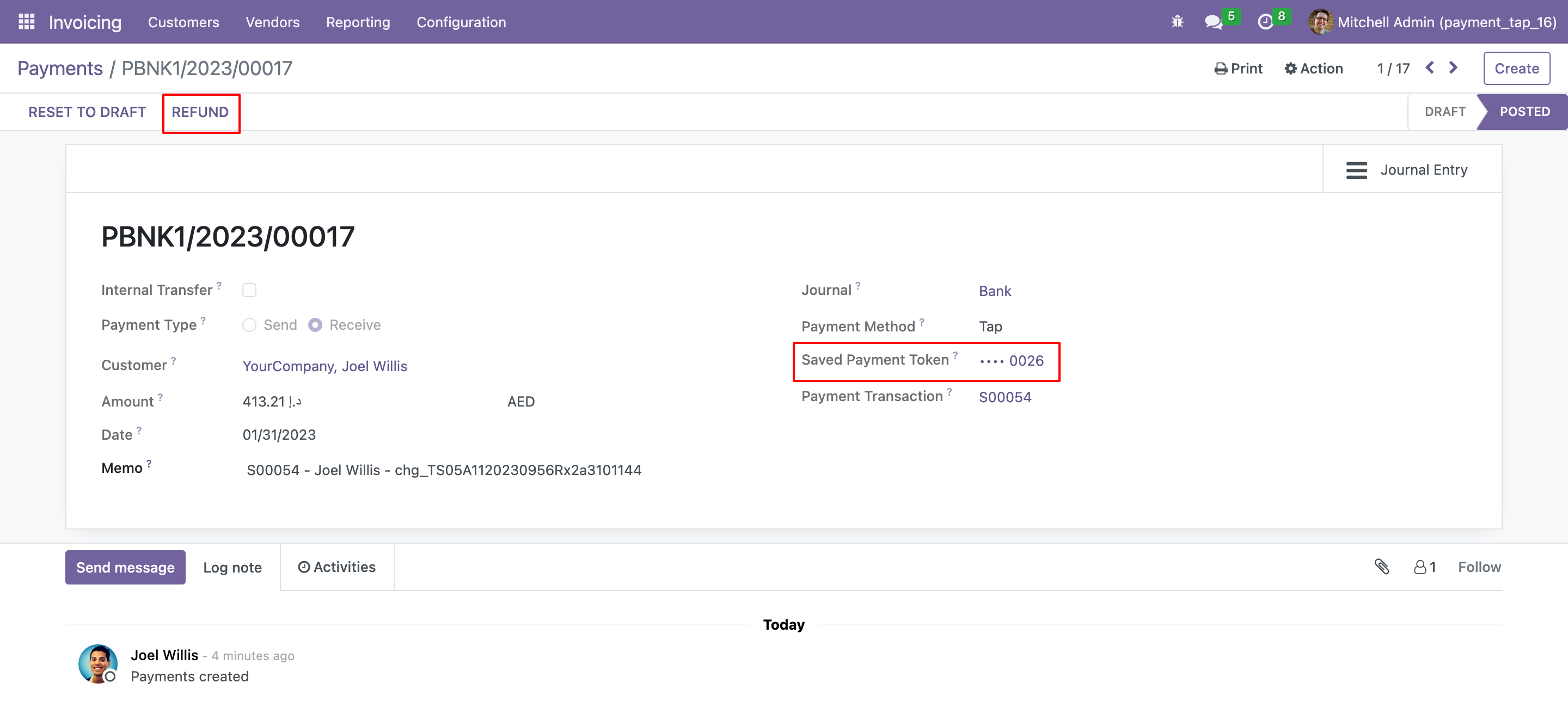Click memo text S00054 - Joel Willis
Viewport: 1568px width, 726px height.
tap(444, 470)
